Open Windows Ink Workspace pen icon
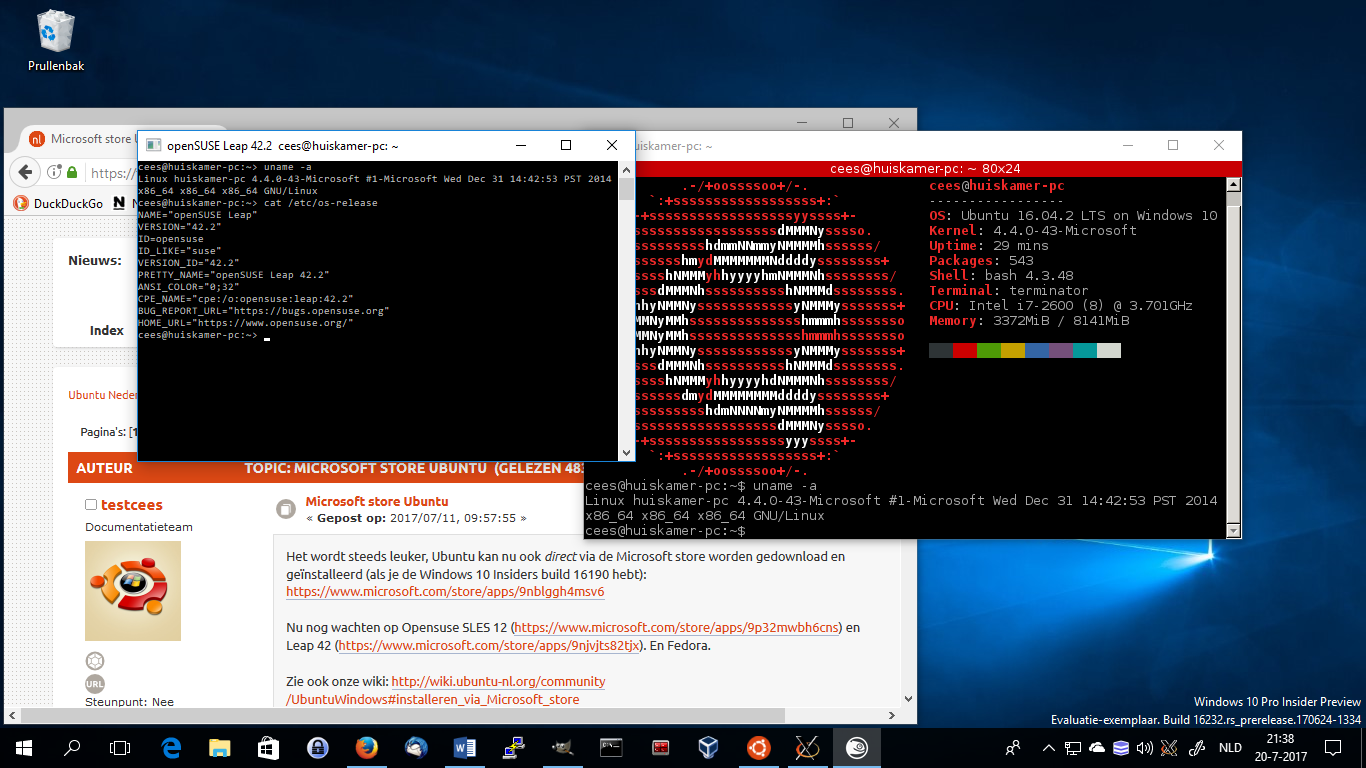The width and height of the screenshot is (1366, 768). point(1195,747)
